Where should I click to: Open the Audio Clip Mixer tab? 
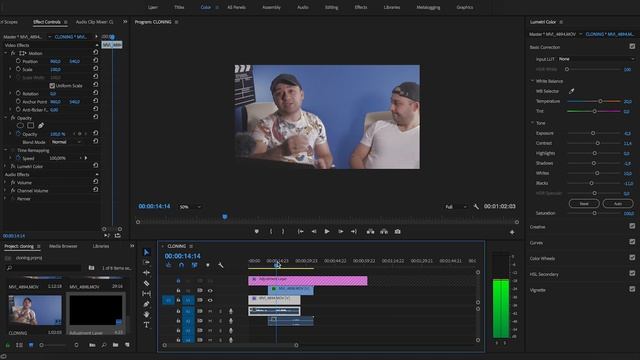[x=95, y=22]
